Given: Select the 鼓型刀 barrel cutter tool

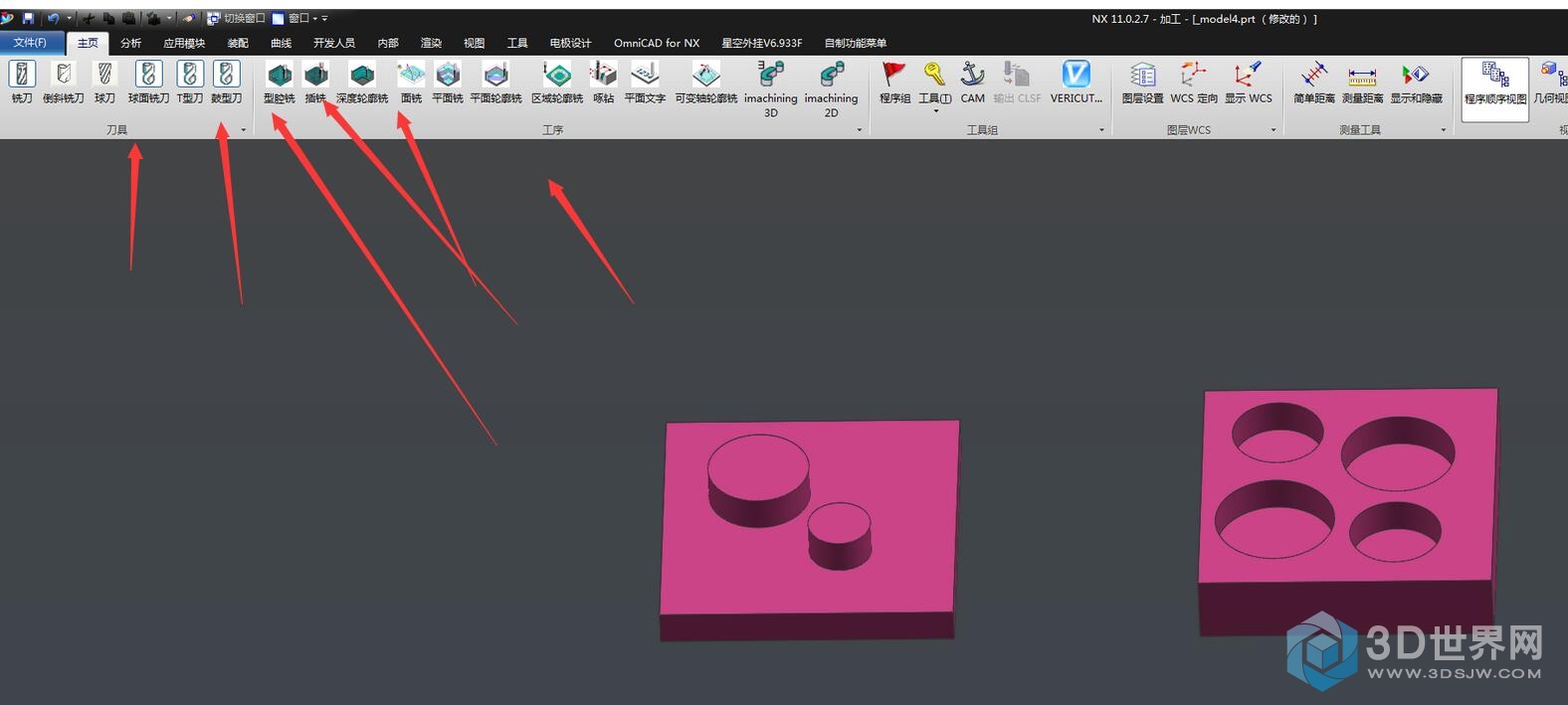Looking at the screenshot, I should click(227, 82).
